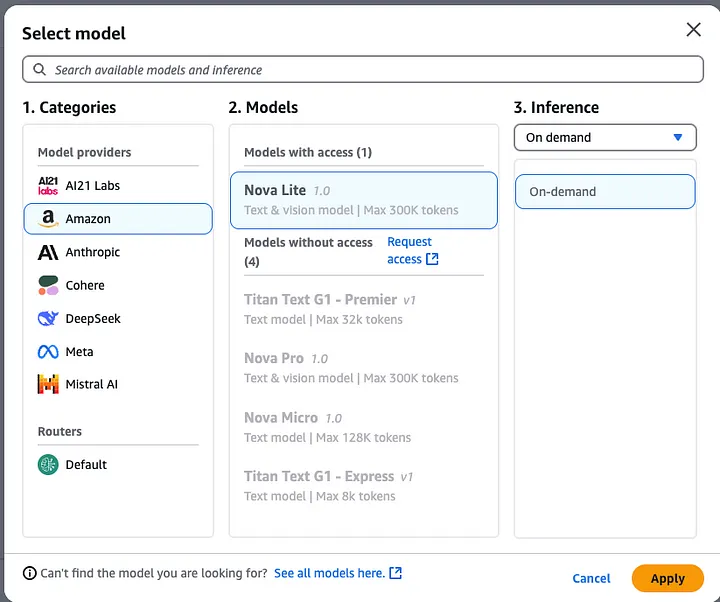Select the On-demand inference option

coord(605,191)
